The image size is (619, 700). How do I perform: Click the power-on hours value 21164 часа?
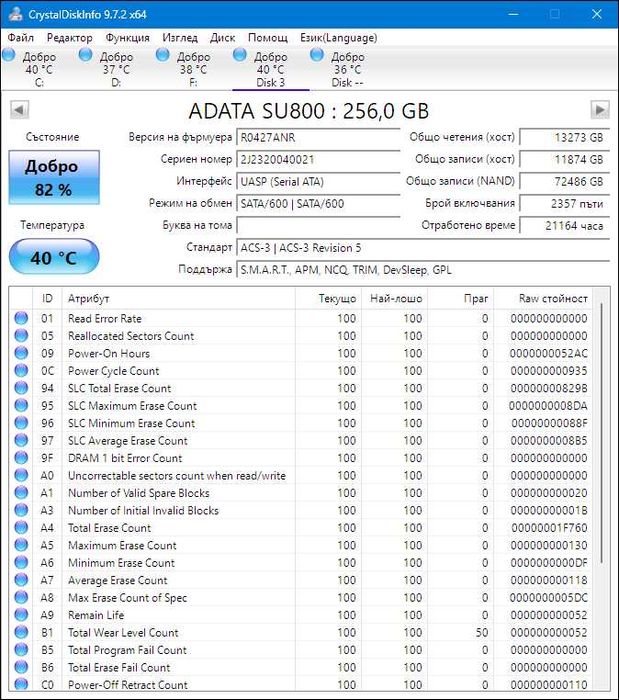564,225
